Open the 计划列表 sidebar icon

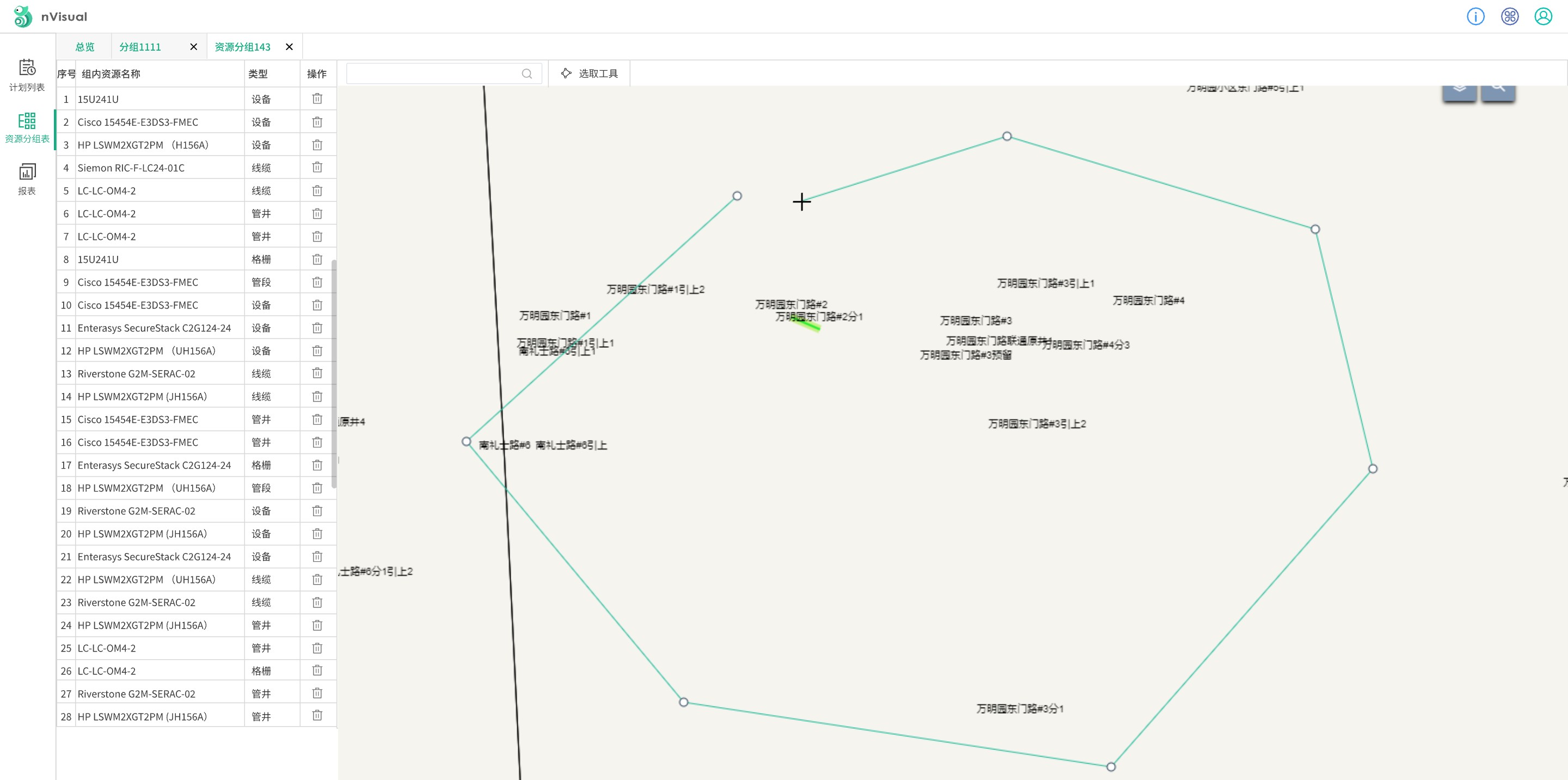point(27,74)
